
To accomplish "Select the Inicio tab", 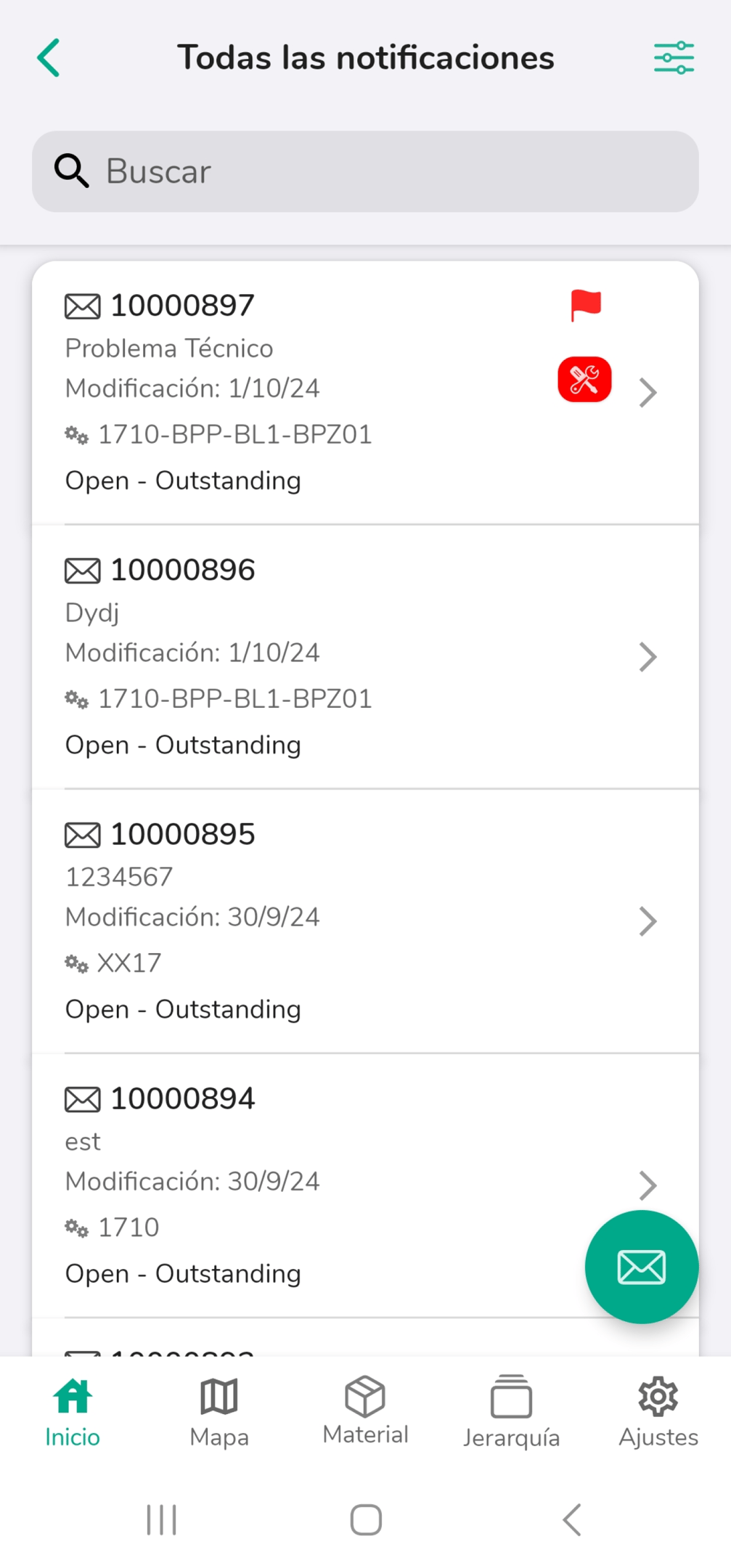I will 73,1413.
